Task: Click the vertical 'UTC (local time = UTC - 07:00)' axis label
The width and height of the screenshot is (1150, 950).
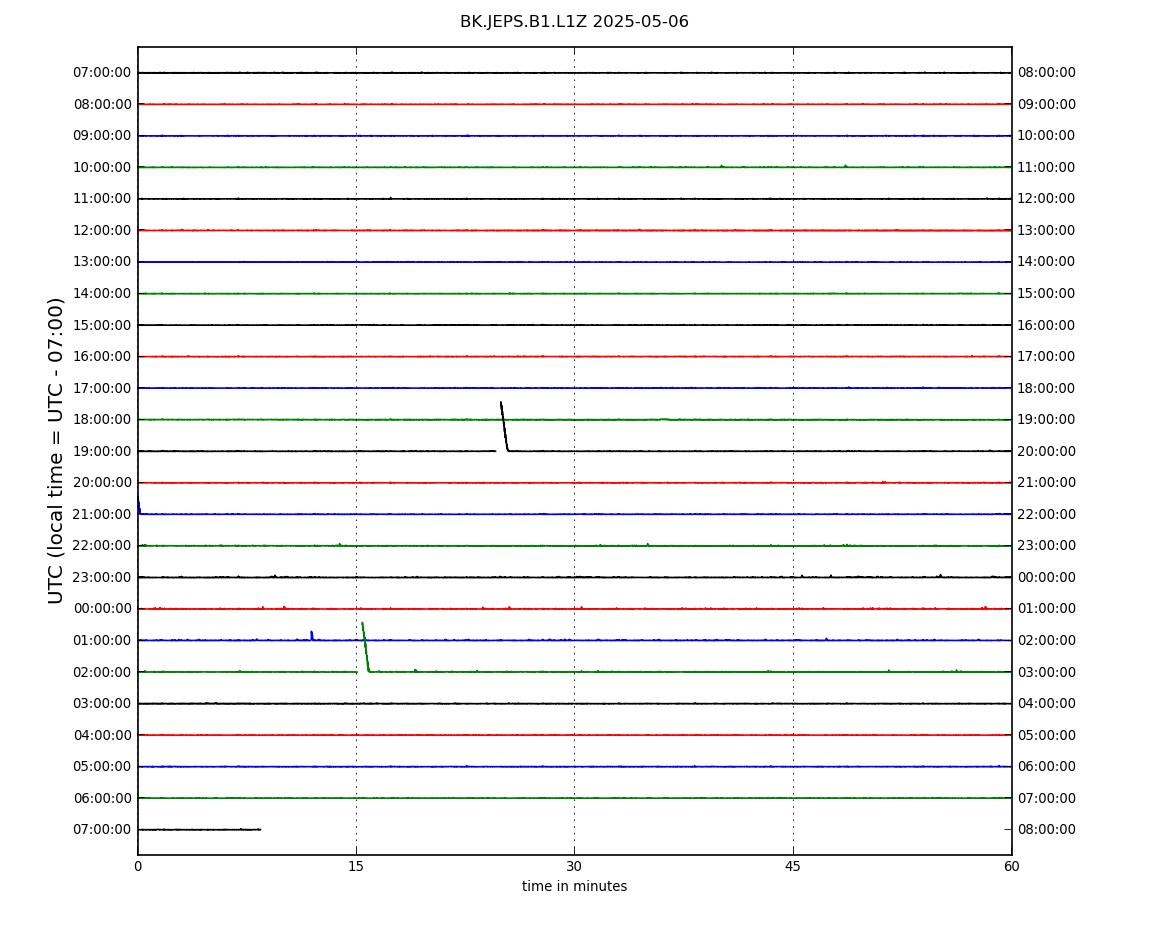Action: click(x=56, y=450)
